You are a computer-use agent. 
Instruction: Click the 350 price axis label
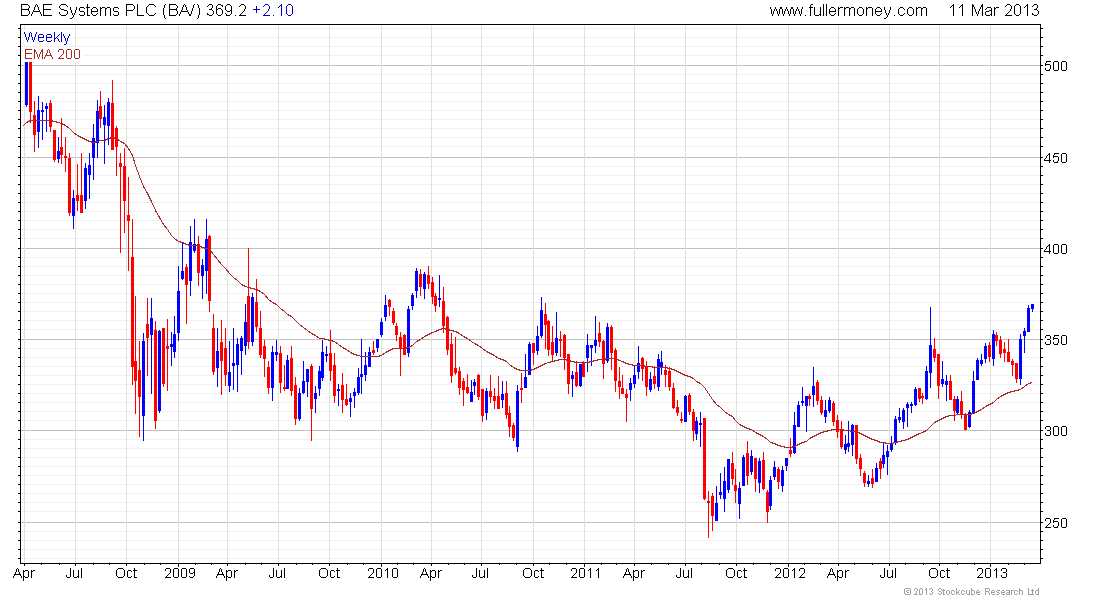pyautogui.click(x=1056, y=340)
